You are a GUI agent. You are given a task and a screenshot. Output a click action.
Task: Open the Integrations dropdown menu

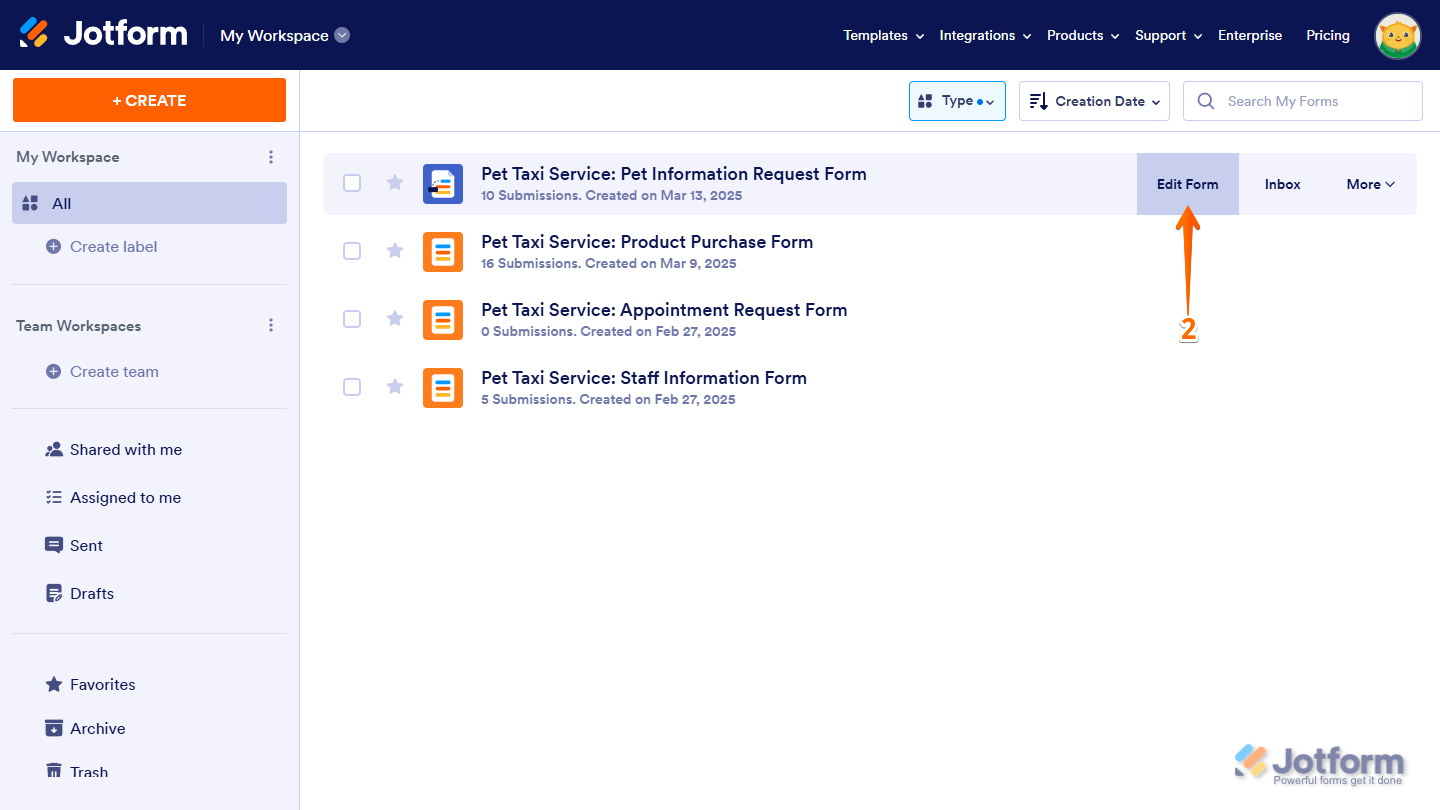click(x=985, y=35)
